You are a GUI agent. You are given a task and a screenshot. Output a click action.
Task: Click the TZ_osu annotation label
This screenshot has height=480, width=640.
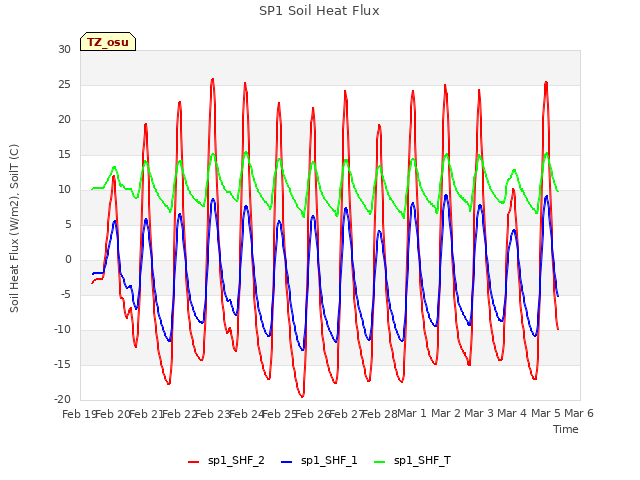click(108, 42)
